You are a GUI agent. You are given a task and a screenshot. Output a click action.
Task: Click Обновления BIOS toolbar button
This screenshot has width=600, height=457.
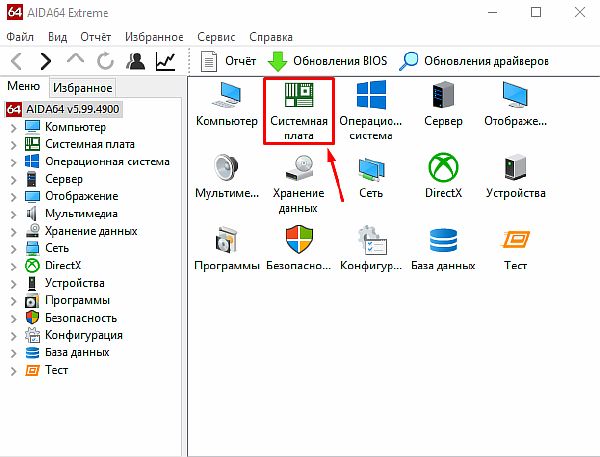(328, 61)
